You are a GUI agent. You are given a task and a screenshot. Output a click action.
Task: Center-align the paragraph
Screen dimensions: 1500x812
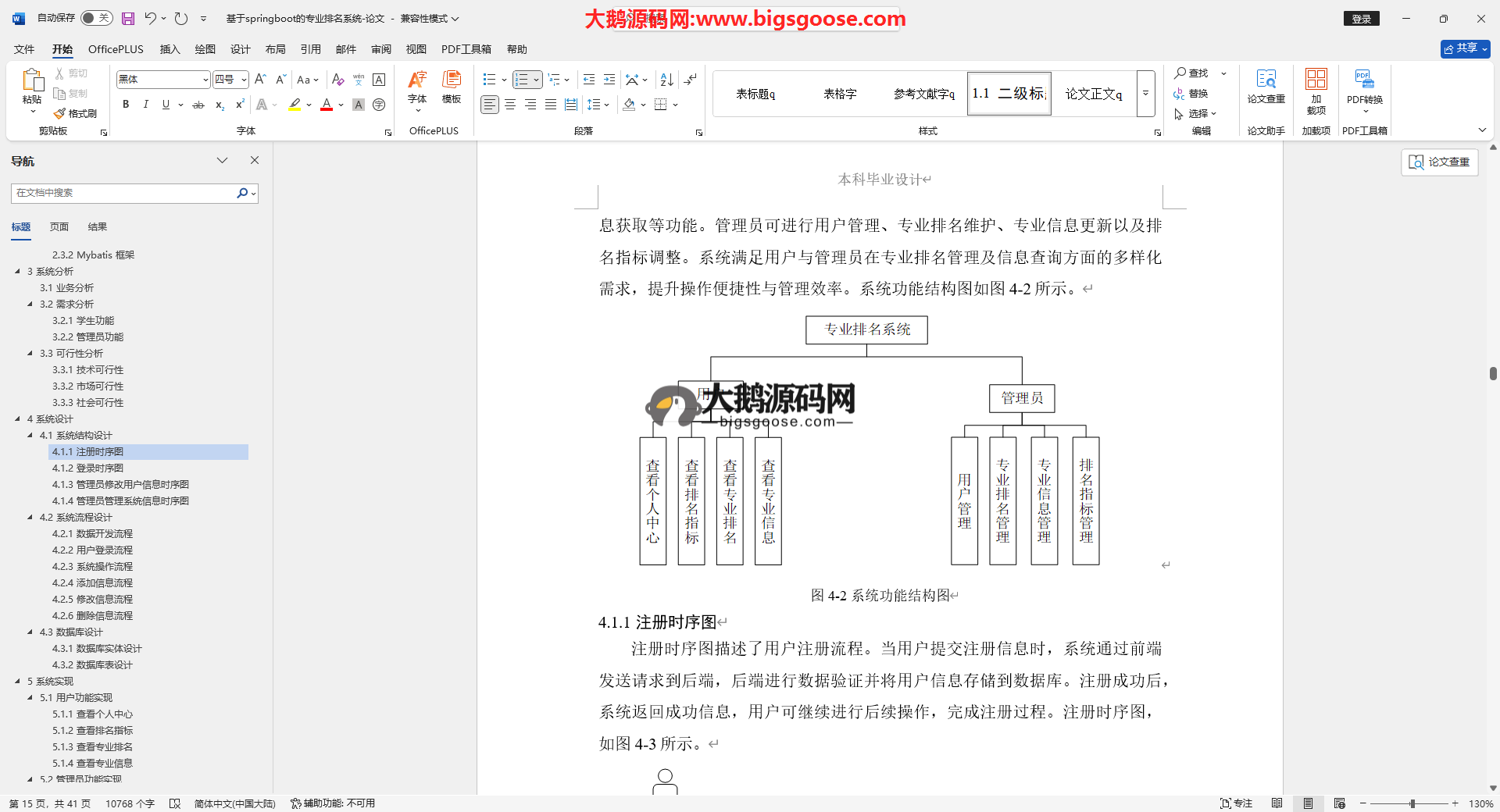pyautogui.click(x=510, y=105)
